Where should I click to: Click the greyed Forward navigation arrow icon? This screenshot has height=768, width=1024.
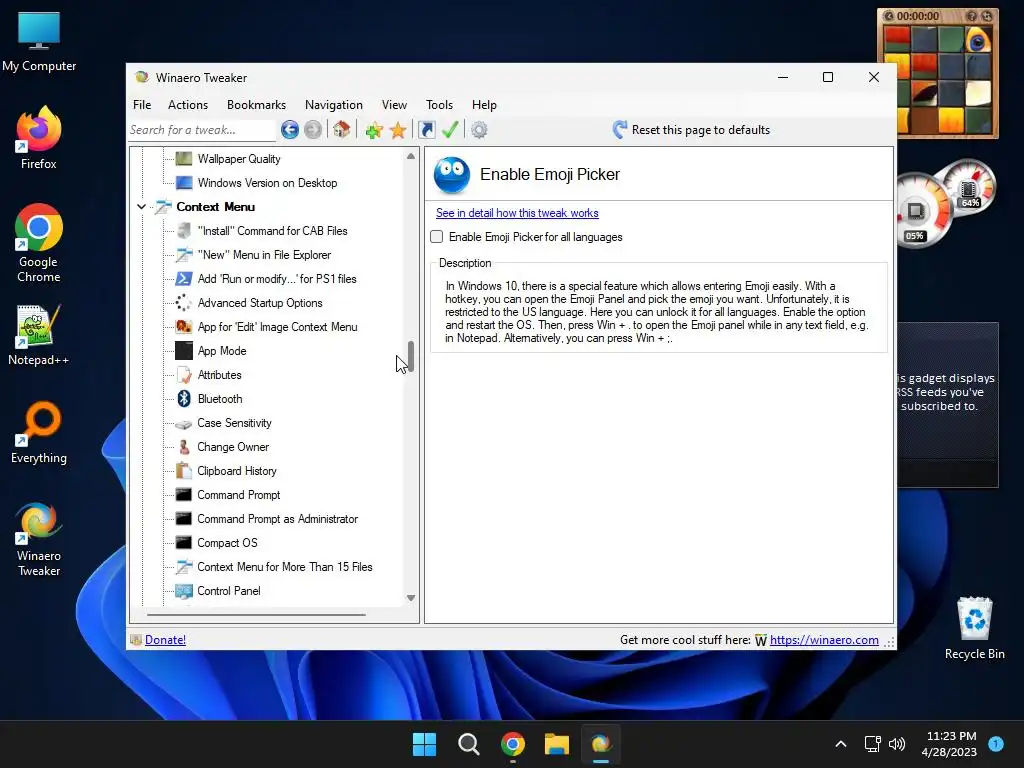coord(313,130)
